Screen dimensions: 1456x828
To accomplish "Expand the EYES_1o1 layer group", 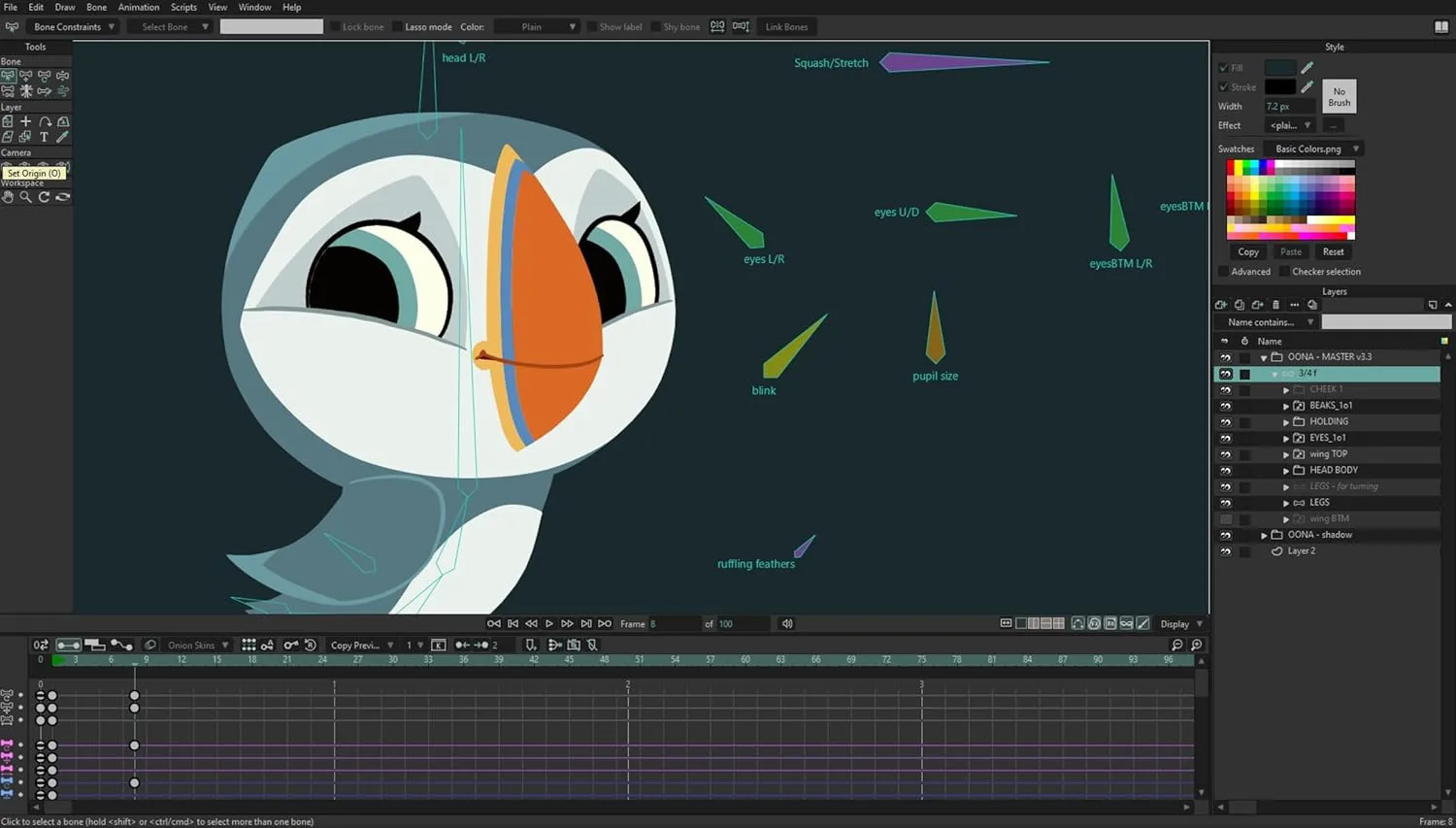I will click(1285, 438).
